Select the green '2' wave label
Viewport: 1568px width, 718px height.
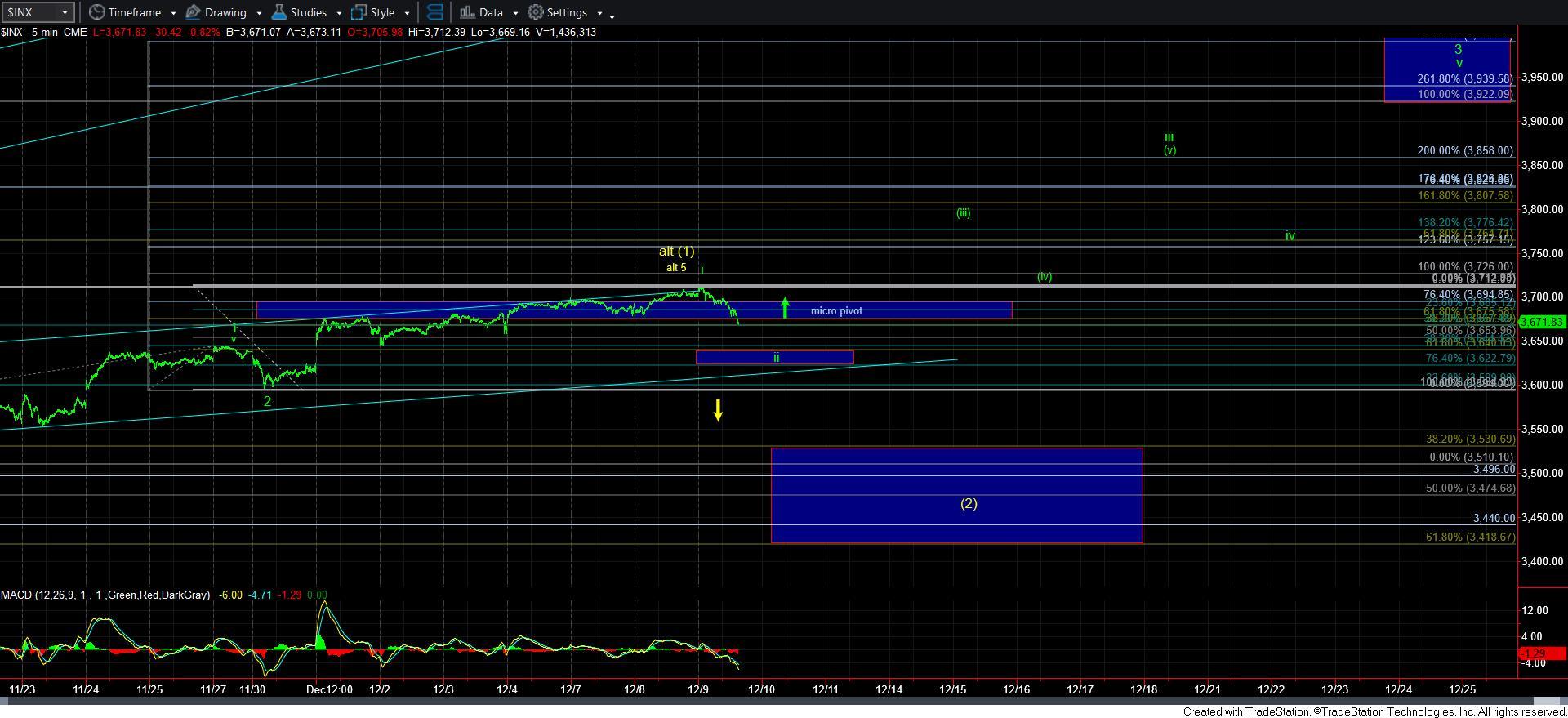[x=267, y=401]
